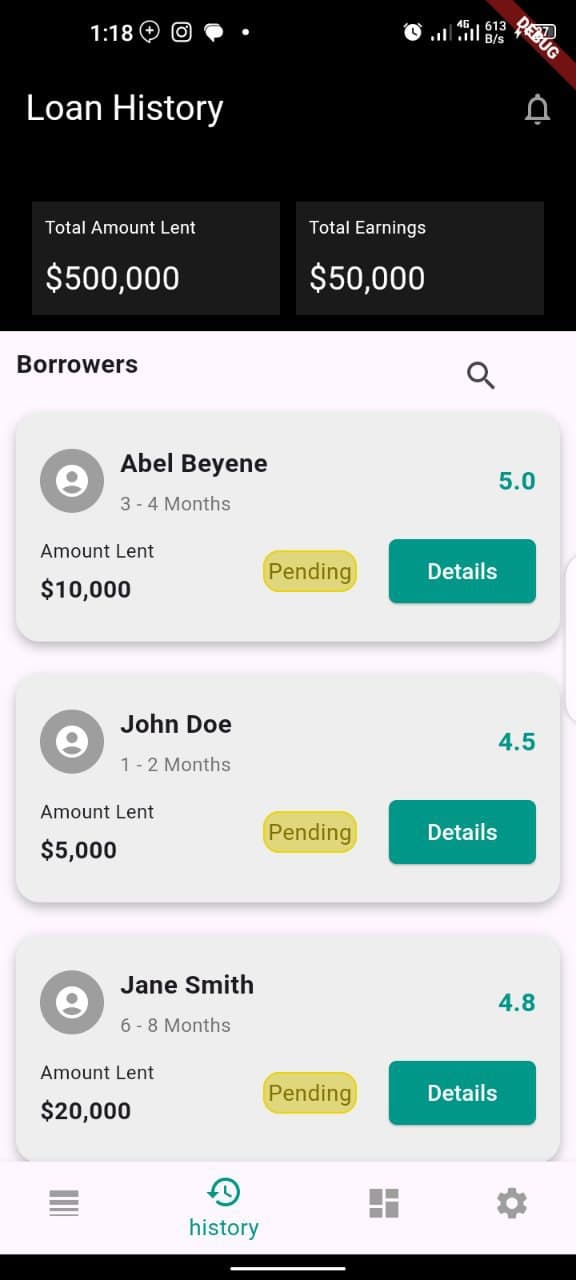Click John Doe's profile avatar

point(72,742)
